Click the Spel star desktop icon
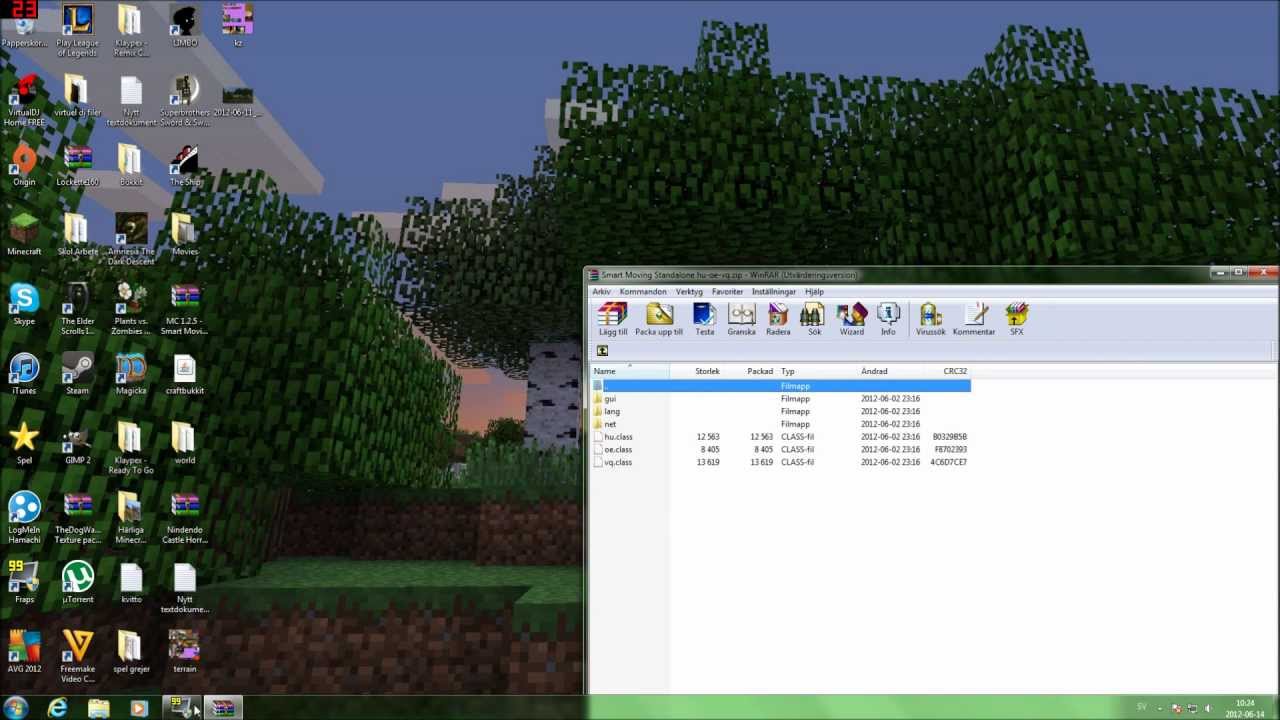Viewport: 1280px width, 720px height. tap(24, 443)
